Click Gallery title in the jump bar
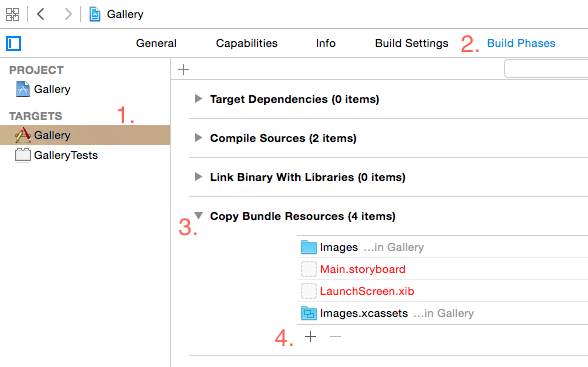 [125, 14]
